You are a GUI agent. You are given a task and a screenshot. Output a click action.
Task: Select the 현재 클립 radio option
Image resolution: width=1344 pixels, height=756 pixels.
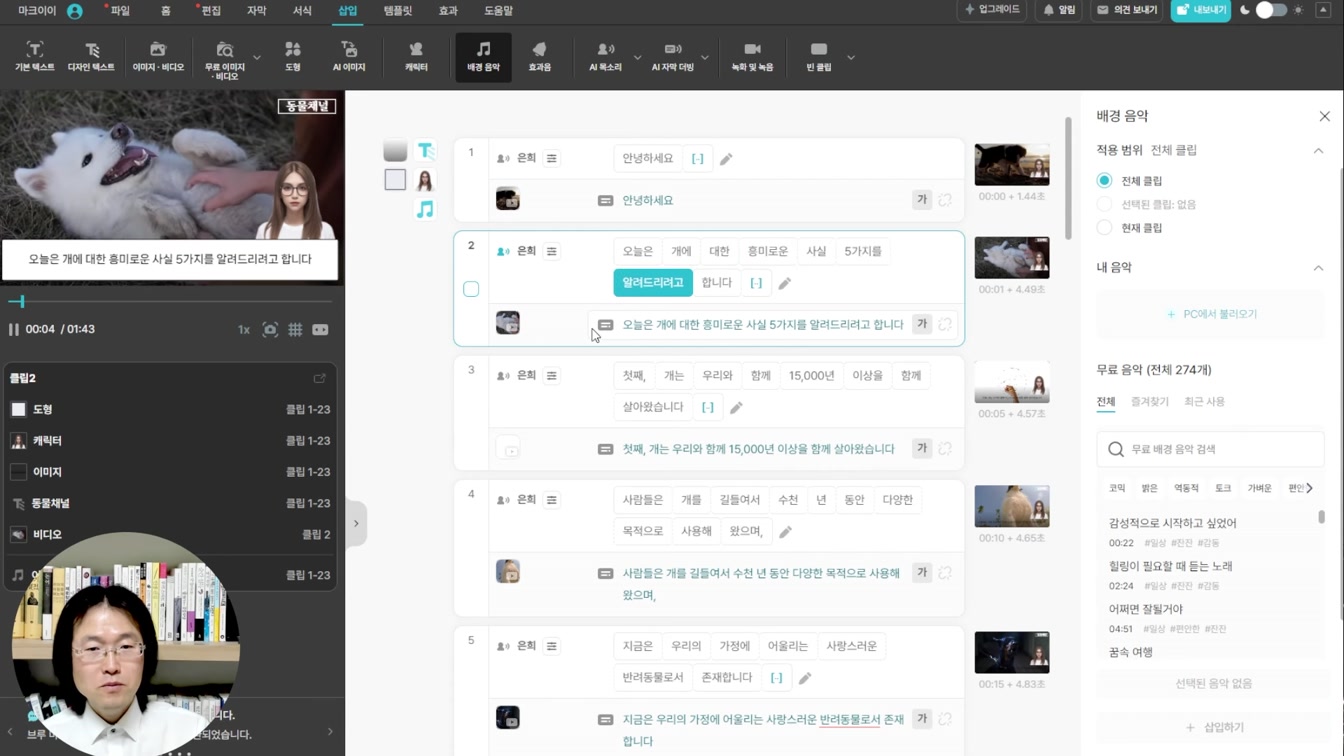point(1104,227)
